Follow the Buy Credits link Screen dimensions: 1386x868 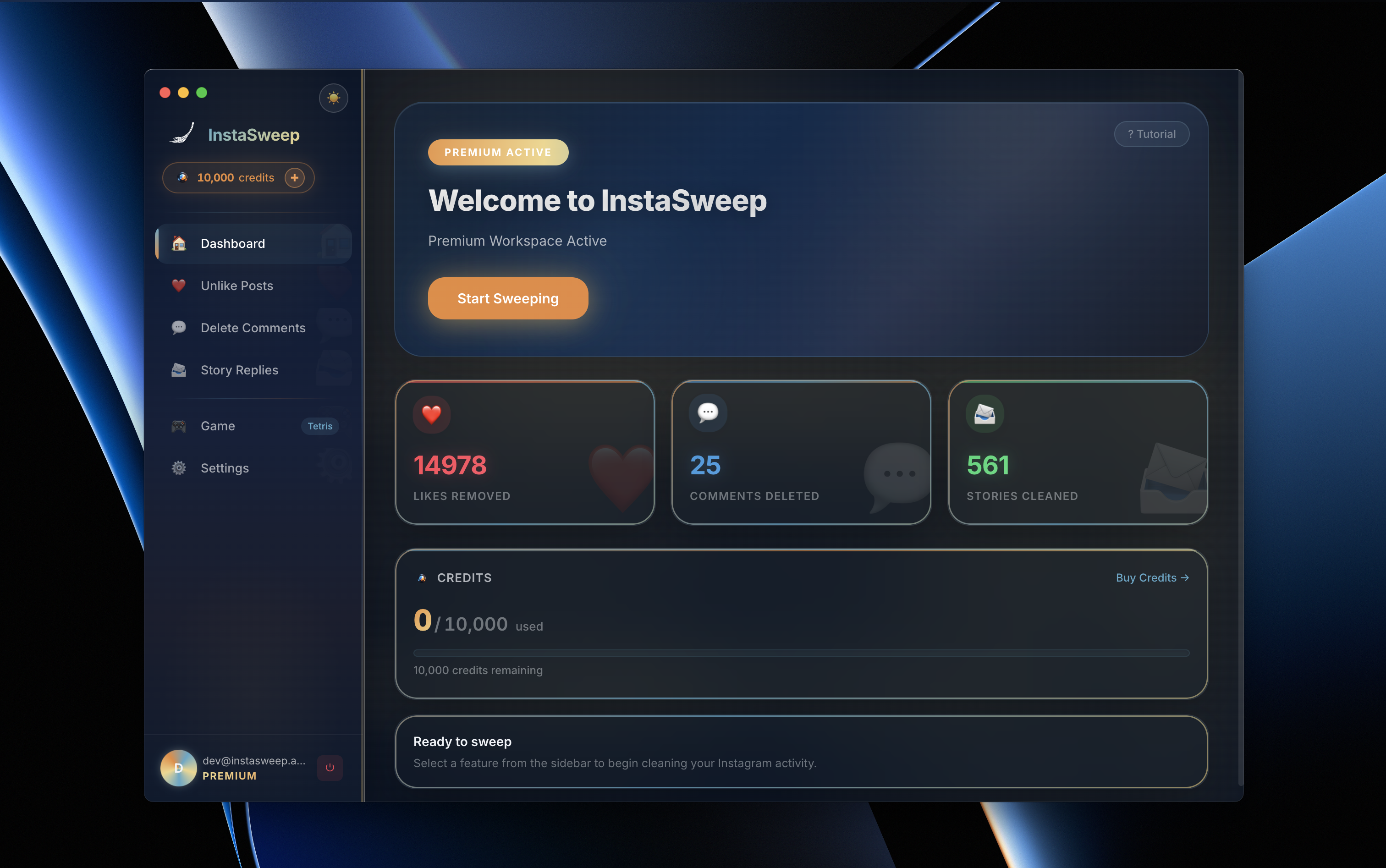click(x=1152, y=577)
